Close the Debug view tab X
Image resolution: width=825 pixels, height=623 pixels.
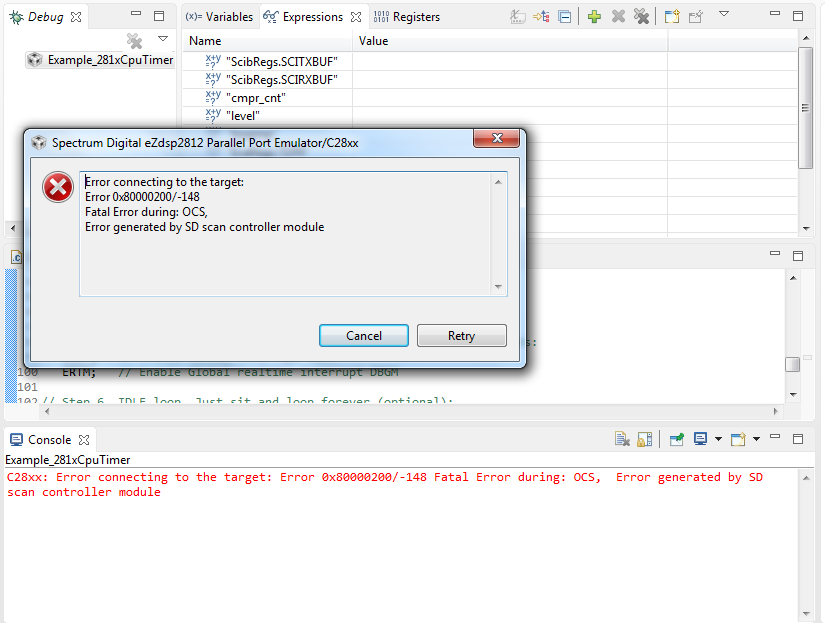point(76,17)
